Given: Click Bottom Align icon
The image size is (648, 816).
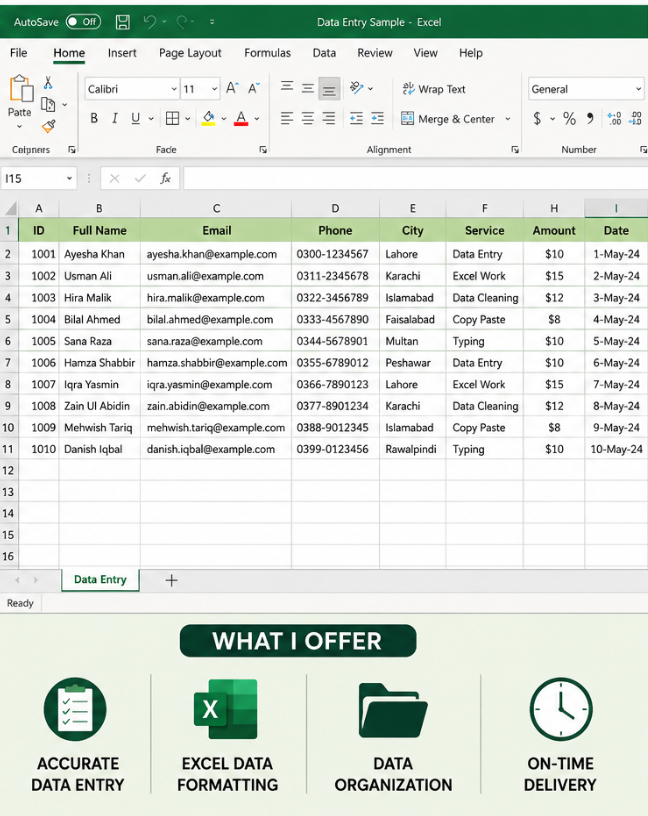Looking at the screenshot, I should click(329, 90).
